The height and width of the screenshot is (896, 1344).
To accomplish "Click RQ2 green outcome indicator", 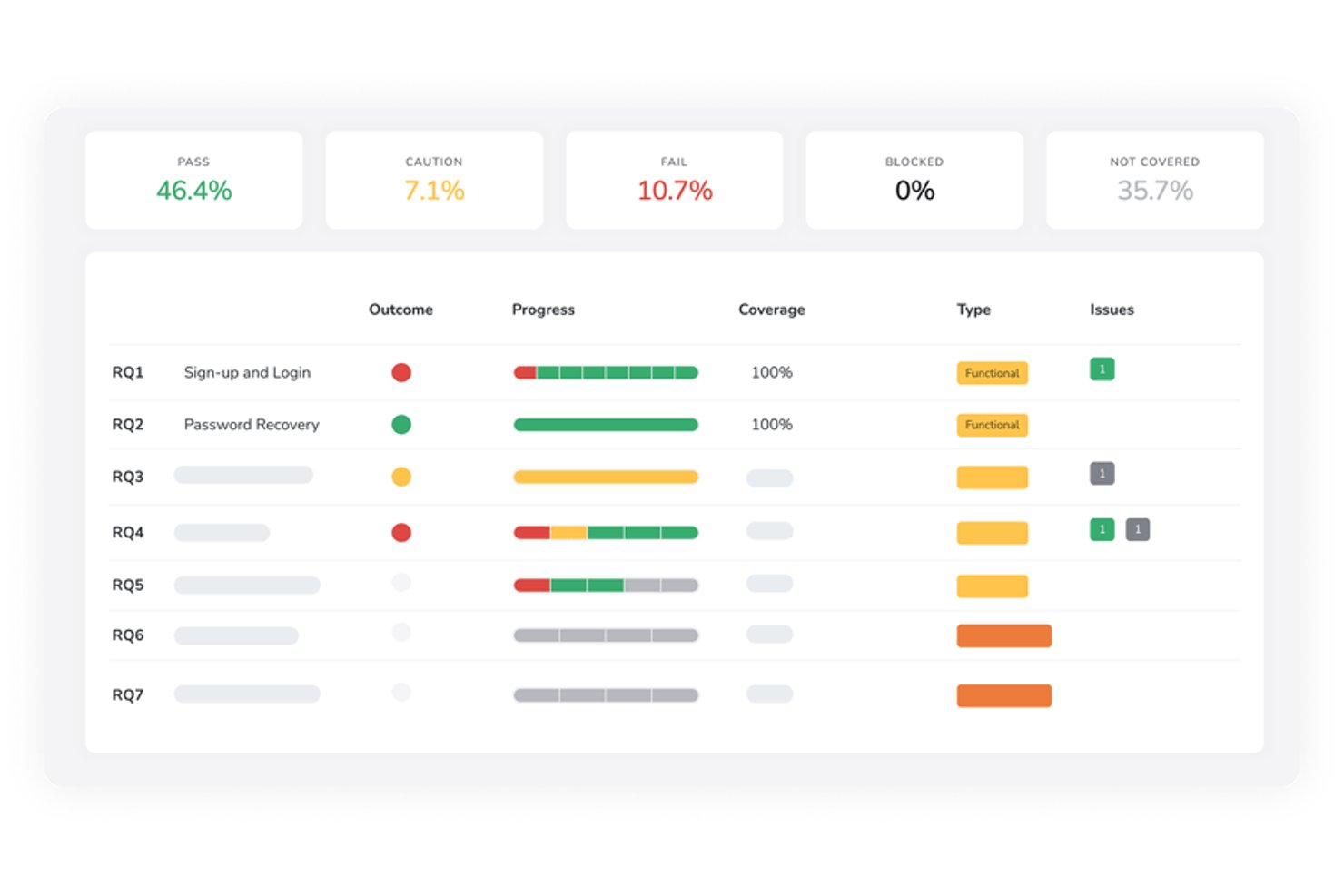I will click(x=401, y=424).
